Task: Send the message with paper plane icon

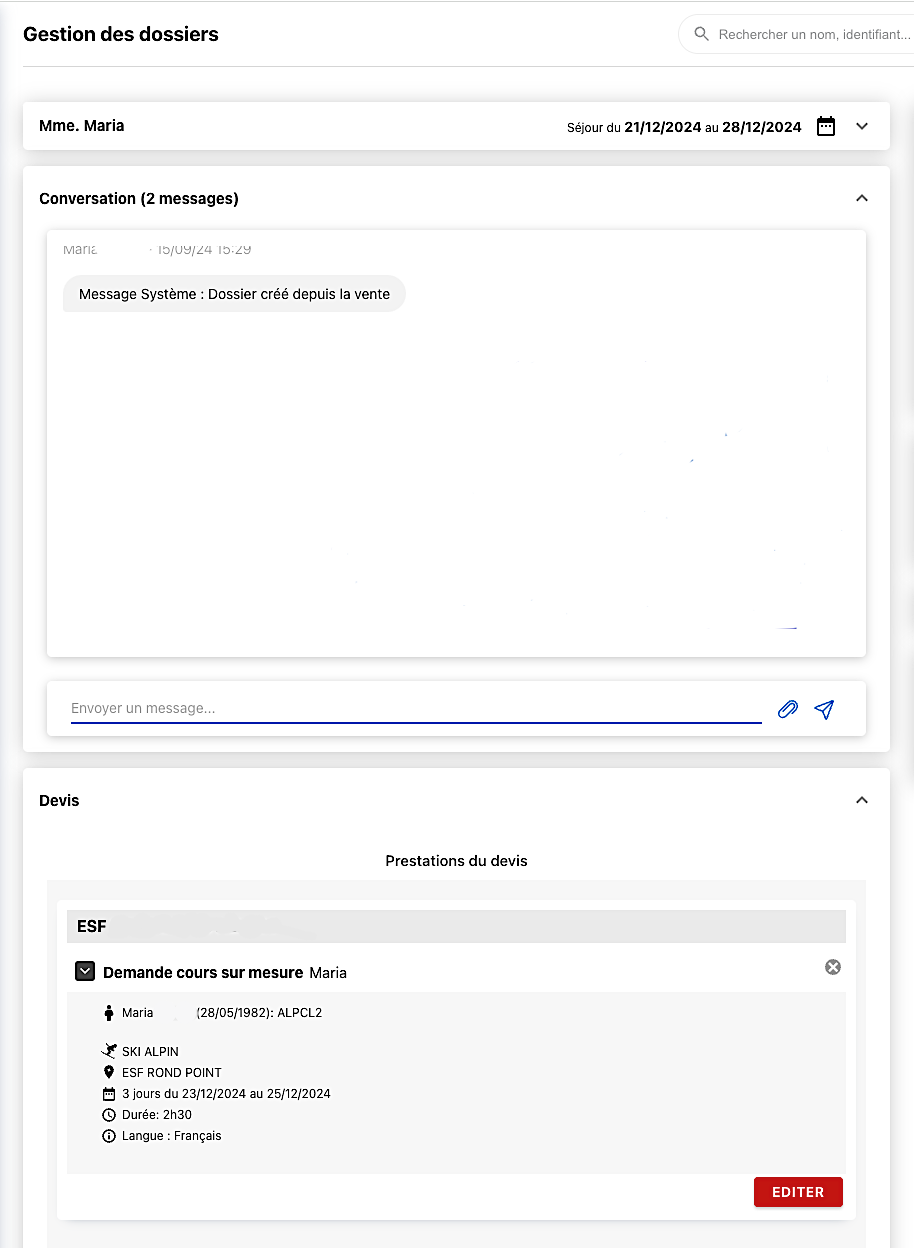Action: [x=824, y=709]
